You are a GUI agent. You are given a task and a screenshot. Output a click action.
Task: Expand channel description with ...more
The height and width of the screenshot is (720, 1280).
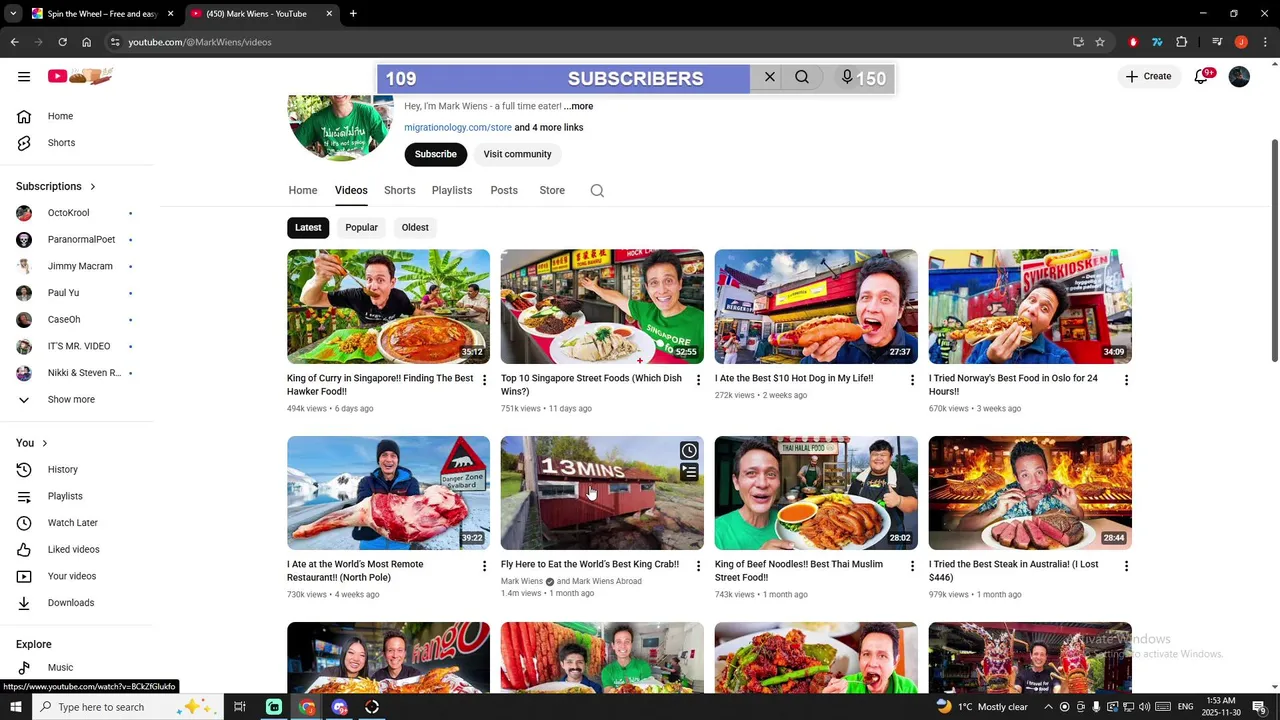[578, 106]
